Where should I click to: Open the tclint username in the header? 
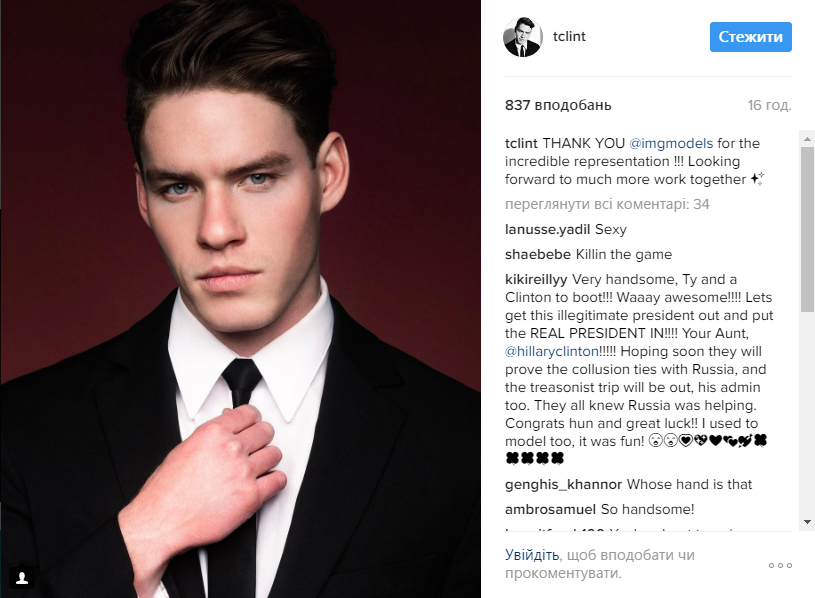point(569,36)
